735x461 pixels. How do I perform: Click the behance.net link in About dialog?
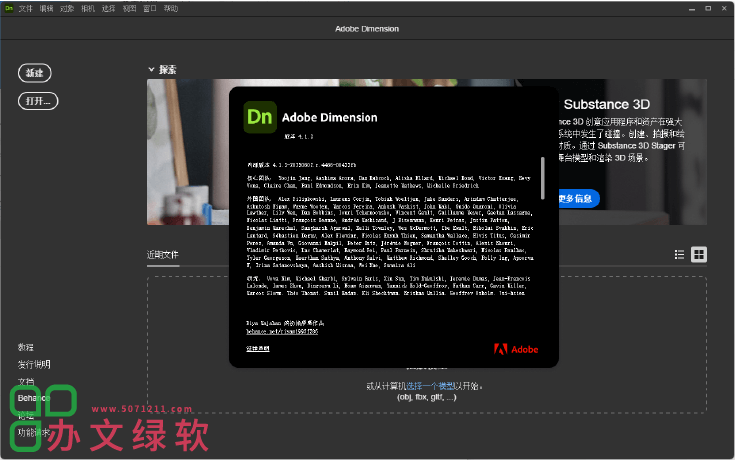point(282,332)
